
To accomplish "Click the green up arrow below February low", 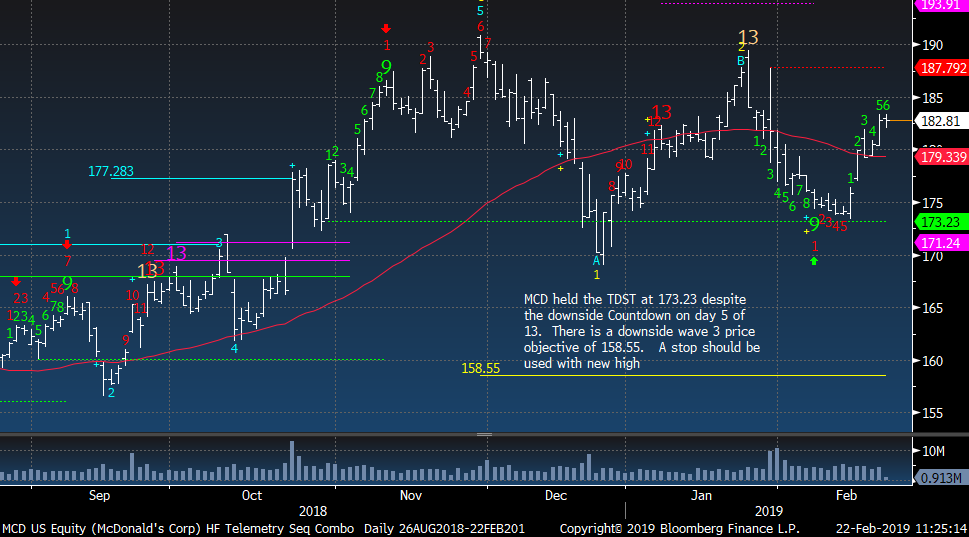I will coord(814,261).
